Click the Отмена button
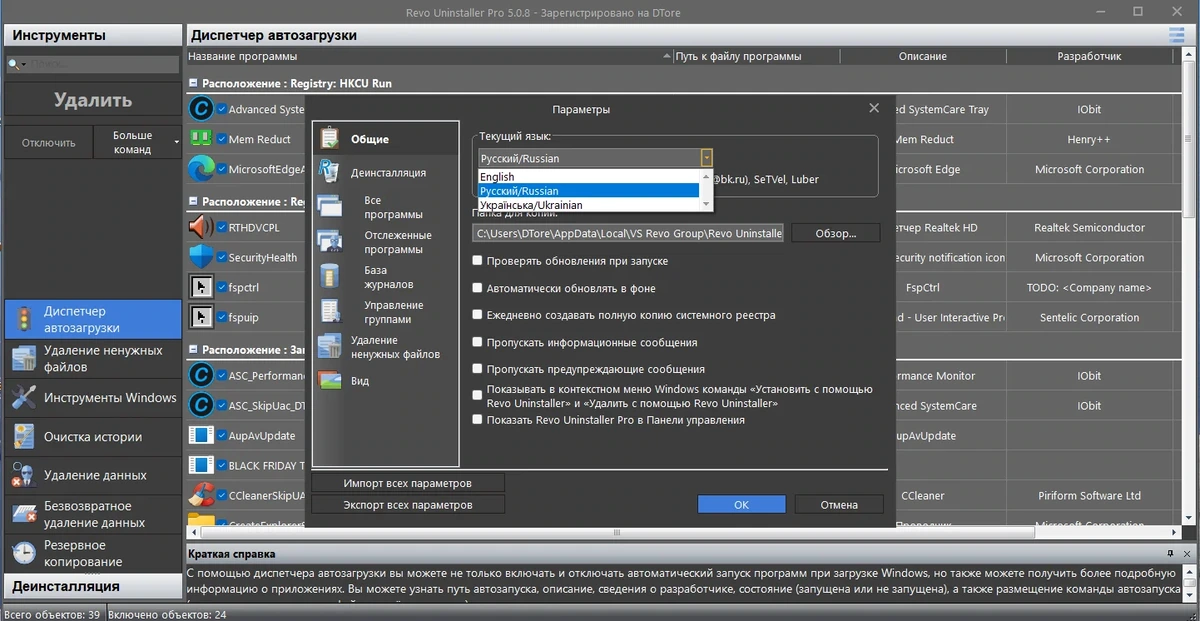 (x=839, y=505)
